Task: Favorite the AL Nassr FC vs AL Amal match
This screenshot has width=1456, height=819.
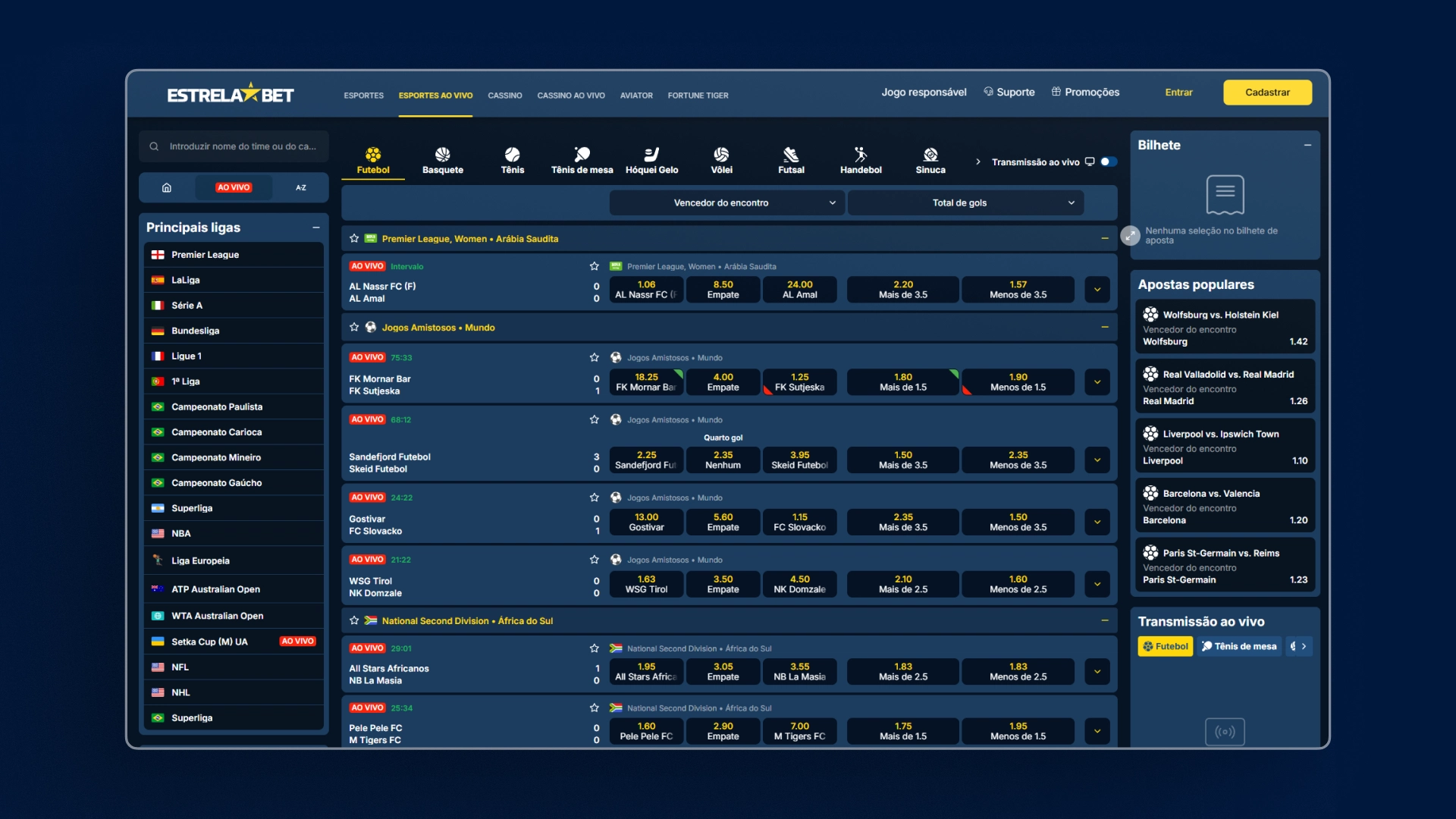Action: 595,266
